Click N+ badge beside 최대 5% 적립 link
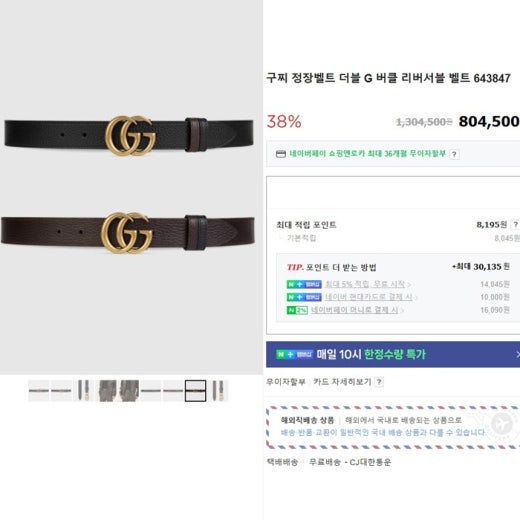 click(304, 284)
